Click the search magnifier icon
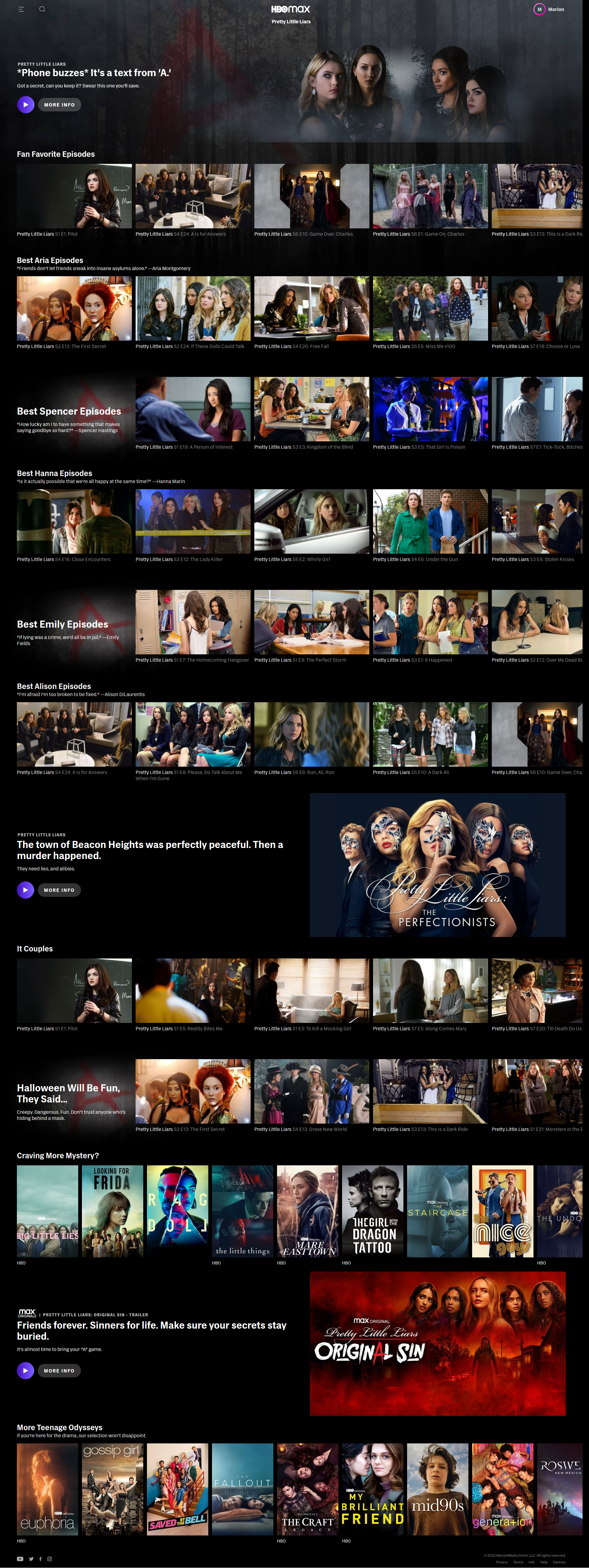The image size is (589, 1568). (42, 9)
